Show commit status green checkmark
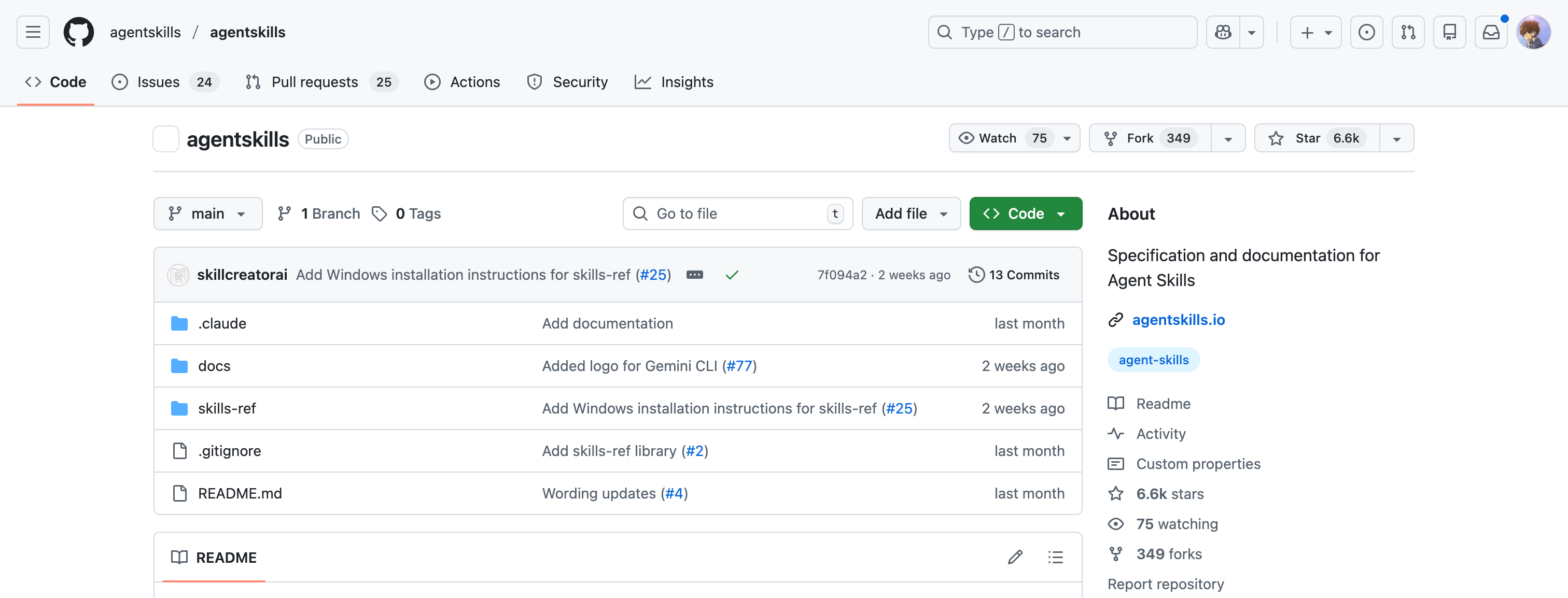 point(732,274)
